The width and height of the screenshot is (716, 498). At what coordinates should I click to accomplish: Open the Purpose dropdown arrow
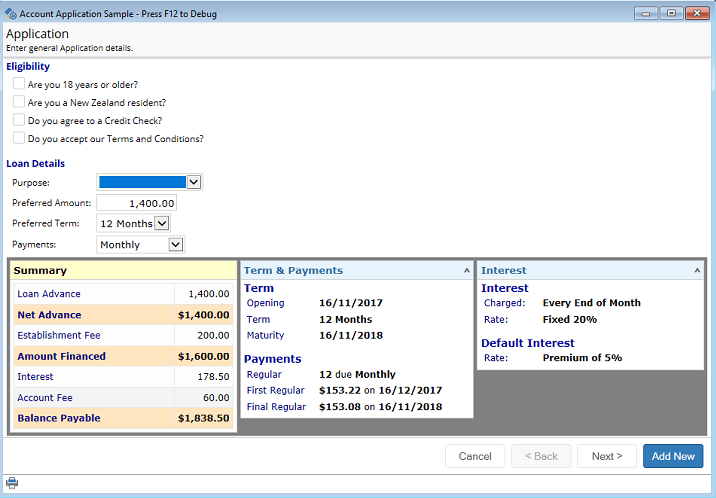[194, 182]
